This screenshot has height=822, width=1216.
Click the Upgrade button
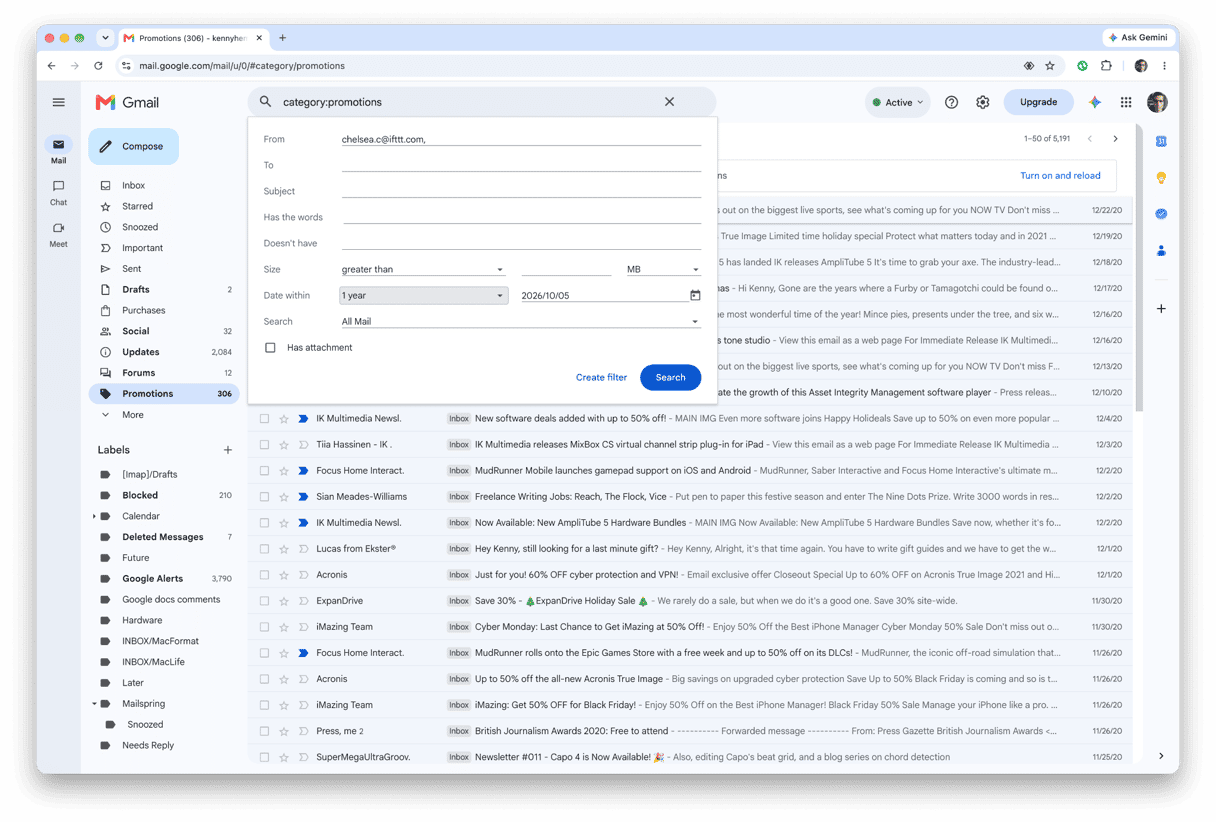(x=1038, y=102)
